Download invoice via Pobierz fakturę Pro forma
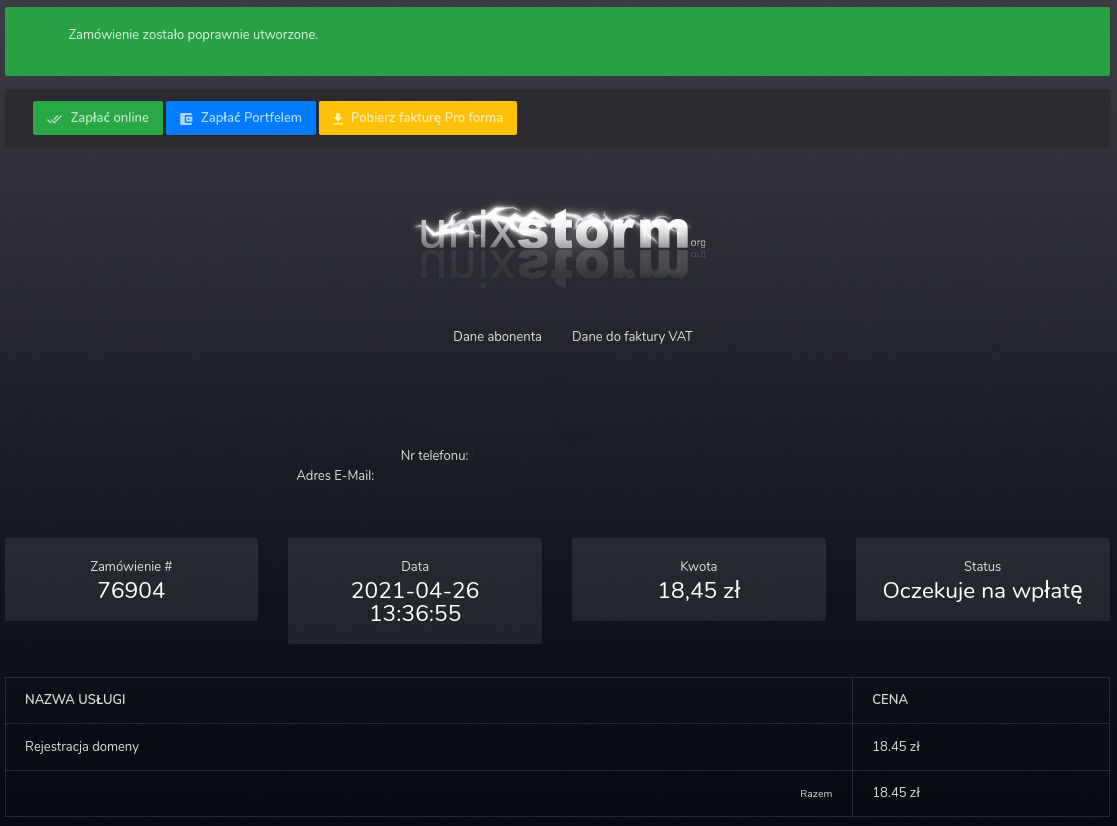This screenshot has width=1117, height=826. tap(417, 117)
